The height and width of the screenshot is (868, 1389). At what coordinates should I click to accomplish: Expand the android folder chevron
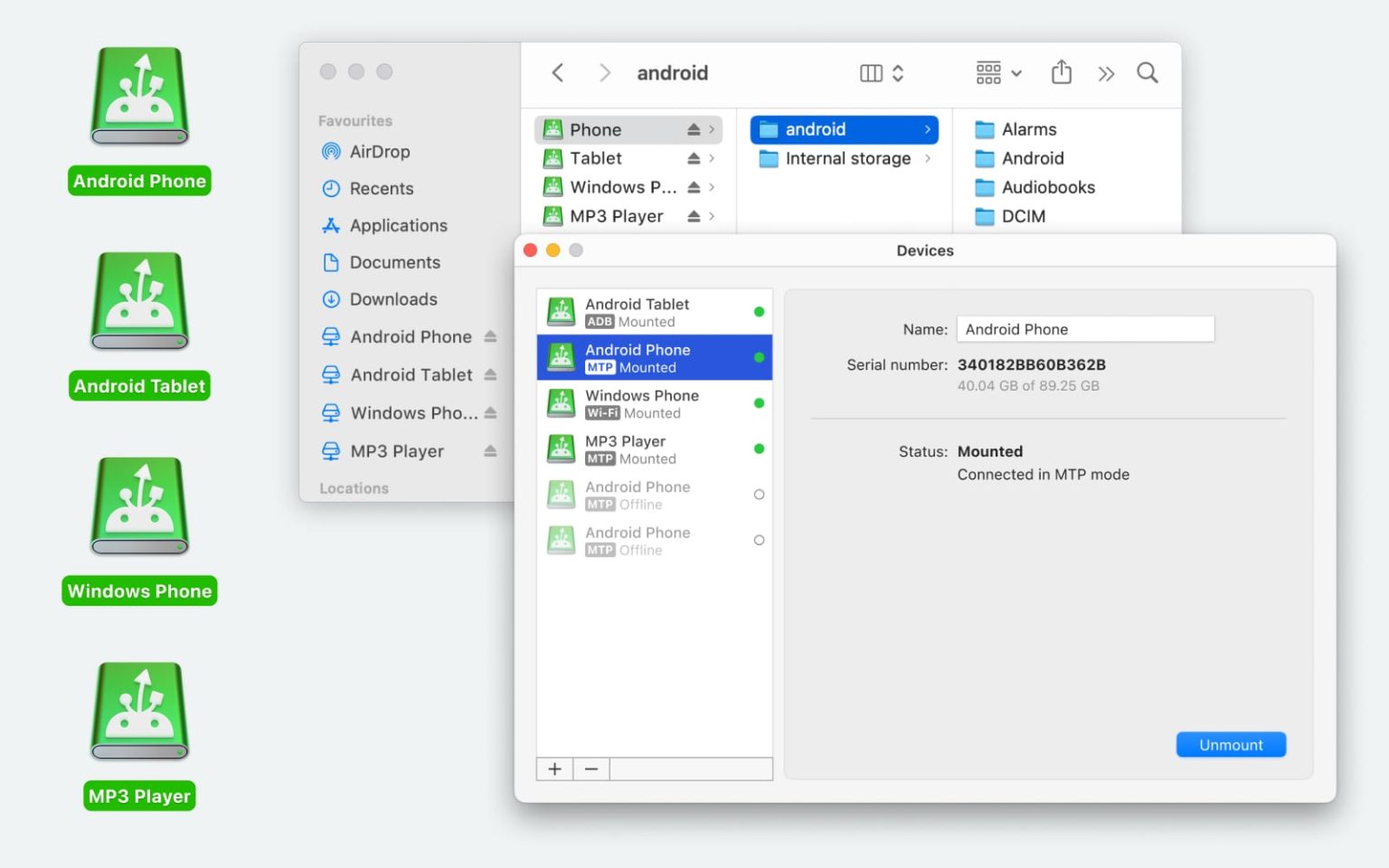[x=926, y=129]
